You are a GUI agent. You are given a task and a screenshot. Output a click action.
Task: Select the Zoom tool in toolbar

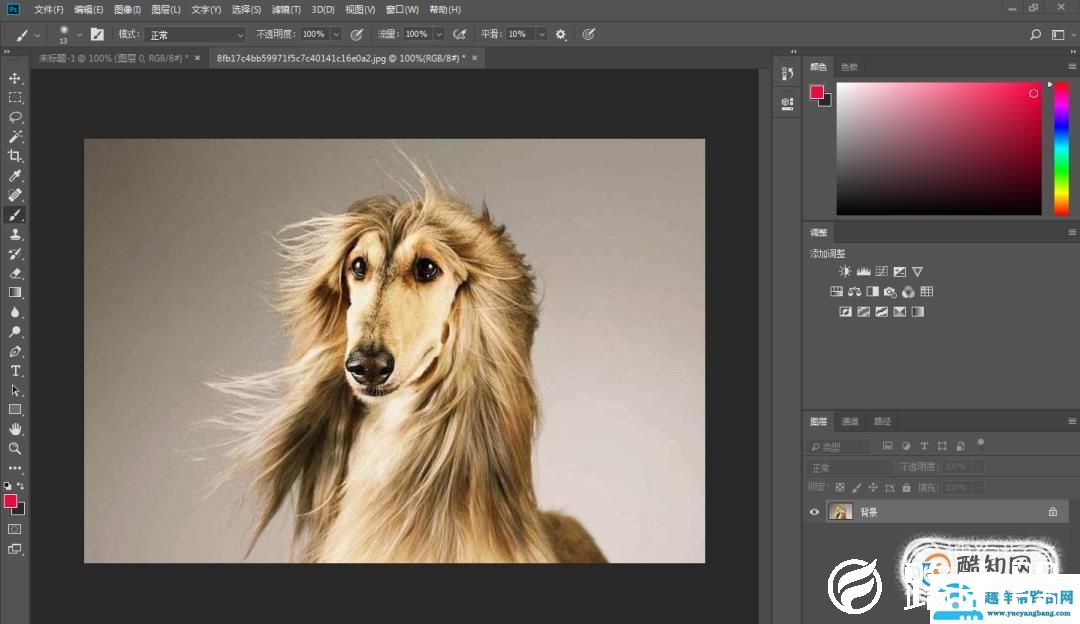pos(15,449)
